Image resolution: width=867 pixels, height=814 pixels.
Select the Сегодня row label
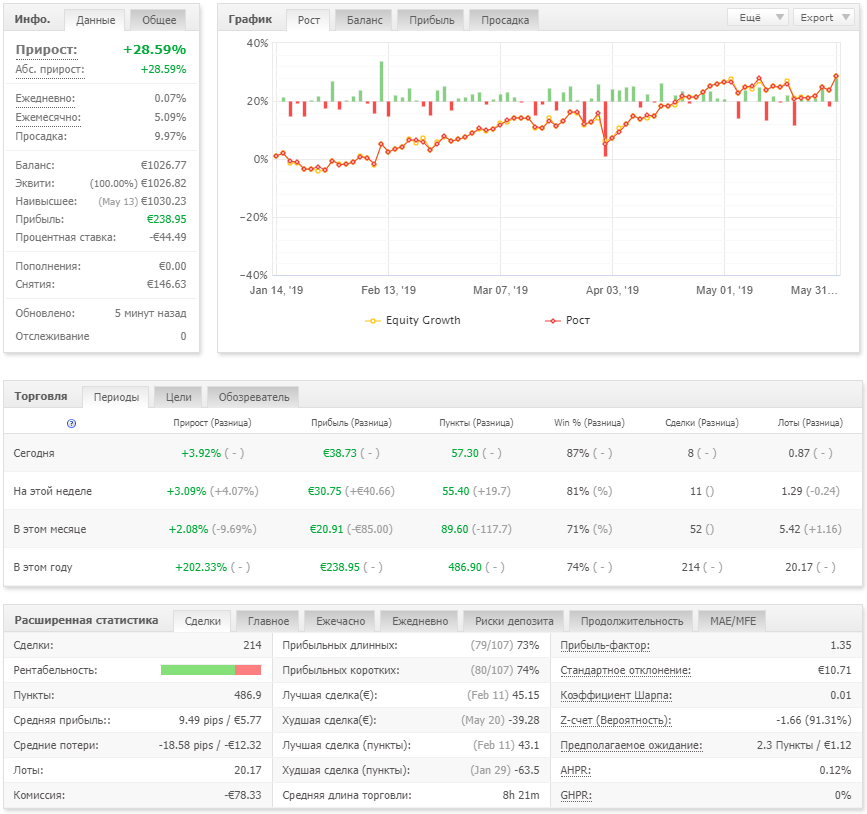[34, 453]
